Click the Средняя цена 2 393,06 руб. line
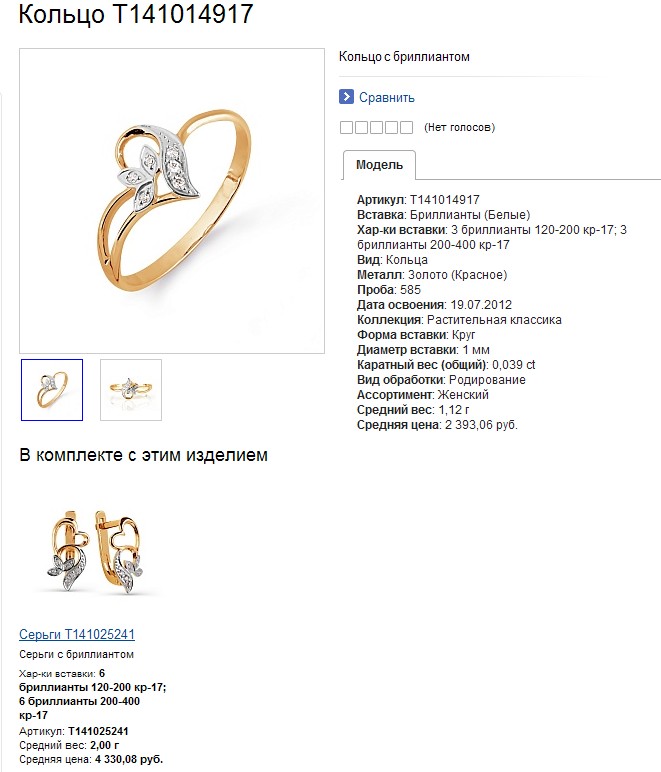Screen dimensions: 661x772 pyautogui.click(x=437, y=425)
